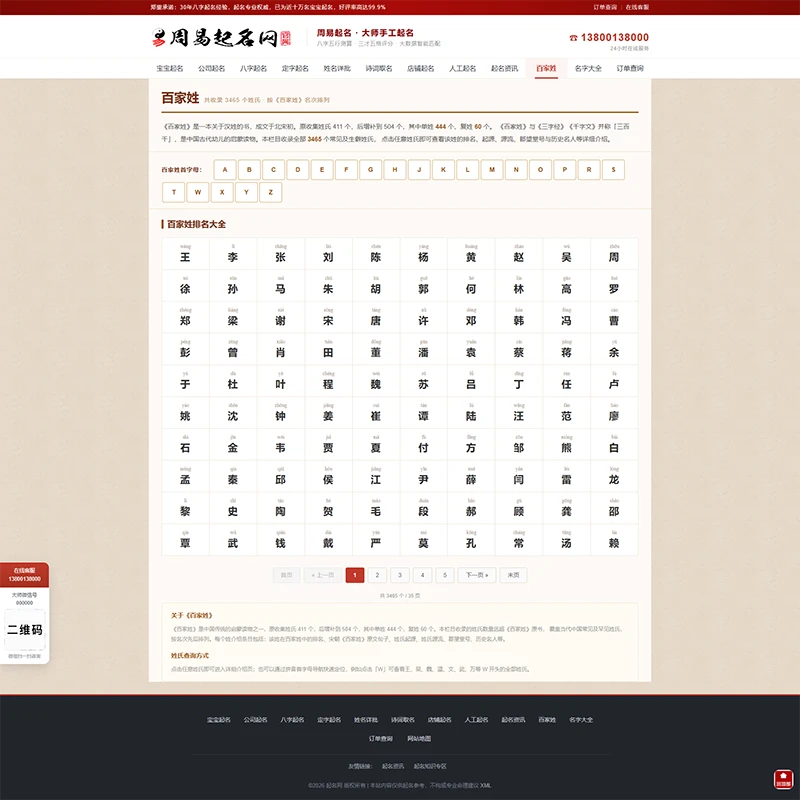This screenshot has height=800, width=800.
Task: Filter surnames by letter X
Action: pos(222,192)
